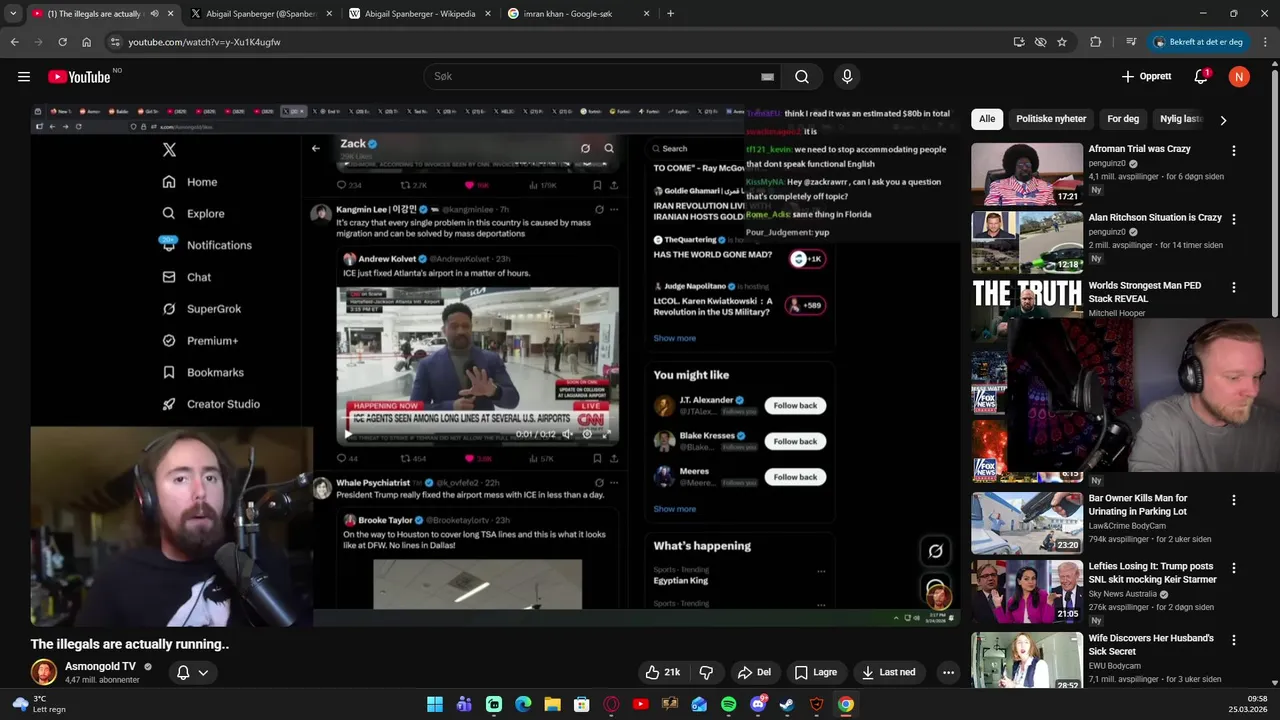
Task: Click the 4,47 mill. abonnenter text
Action: [x=102, y=680]
